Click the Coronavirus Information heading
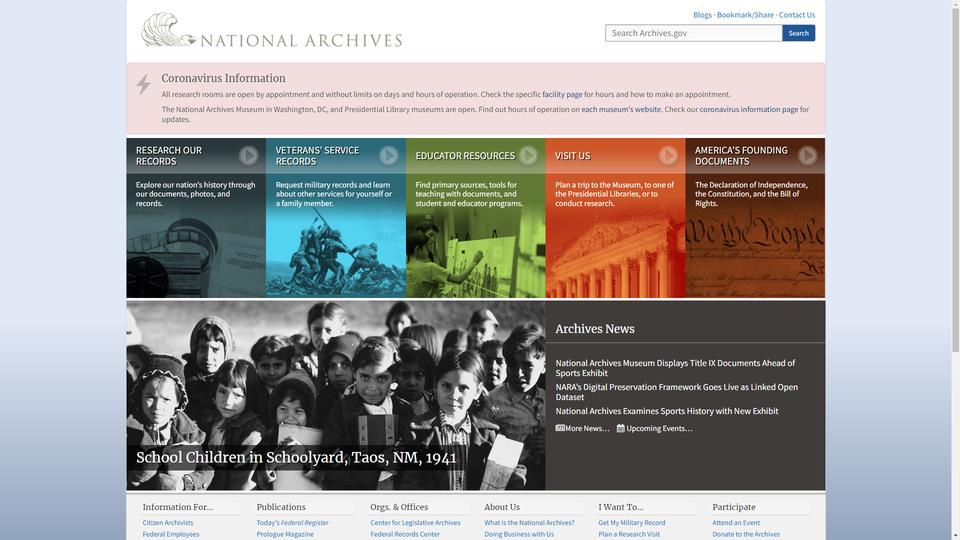This screenshot has height=540, width=960. 223,78
